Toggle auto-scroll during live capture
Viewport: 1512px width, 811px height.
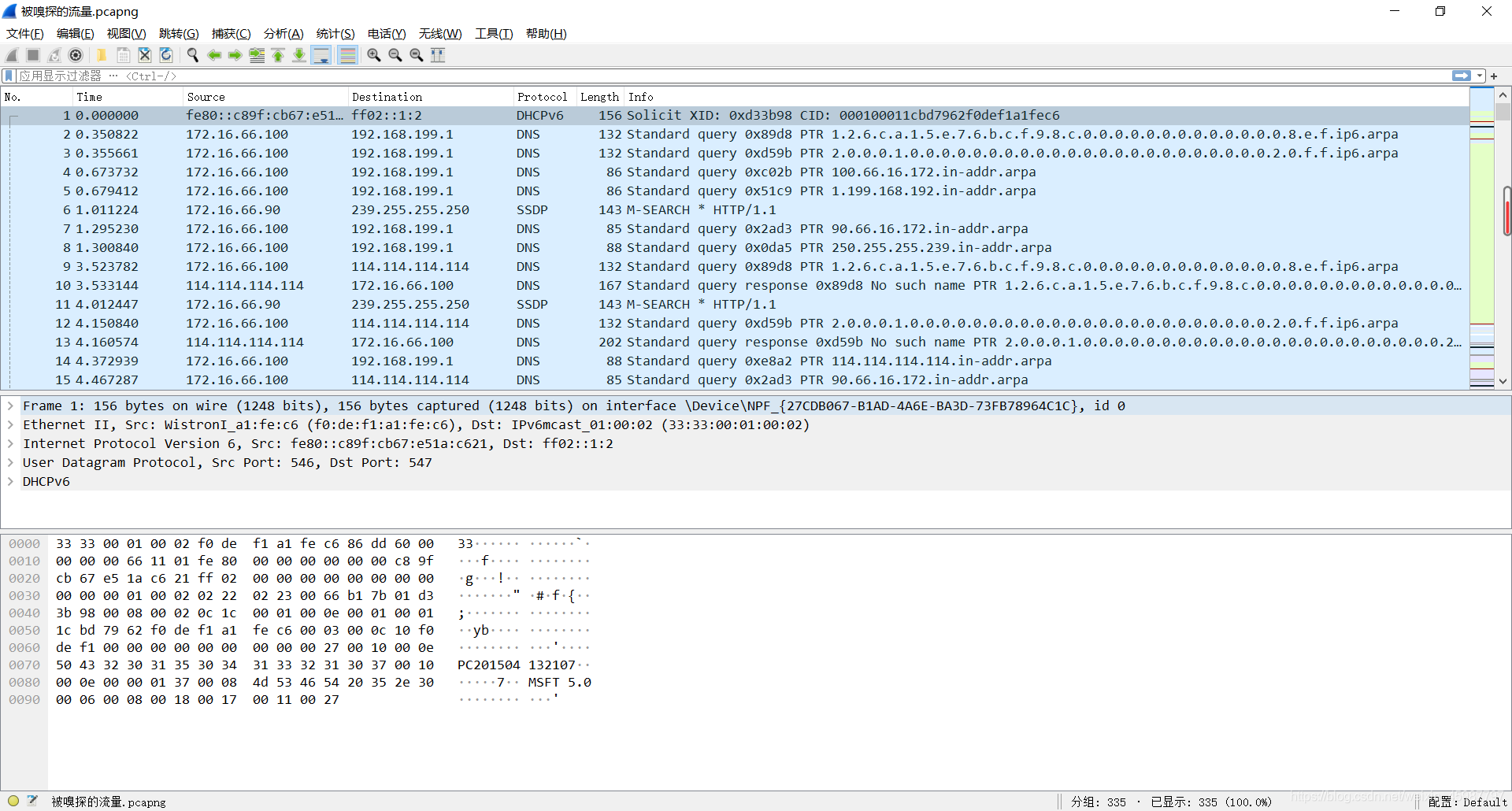click(x=321, y=55)
